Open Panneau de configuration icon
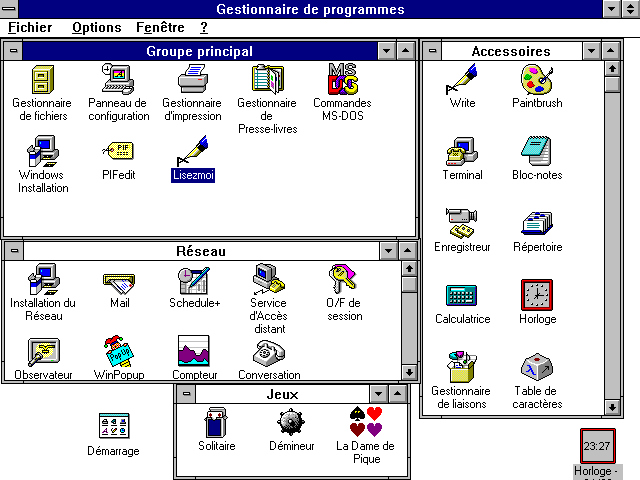Image resolution: width=640 pixels, height=480 pixels. [x=118, y=79]
